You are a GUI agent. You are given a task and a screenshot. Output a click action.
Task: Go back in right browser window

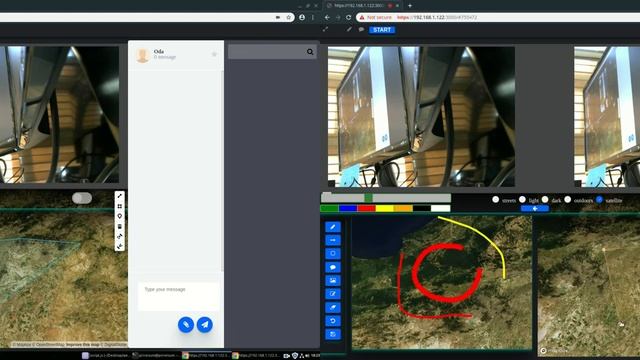(327, 18)
